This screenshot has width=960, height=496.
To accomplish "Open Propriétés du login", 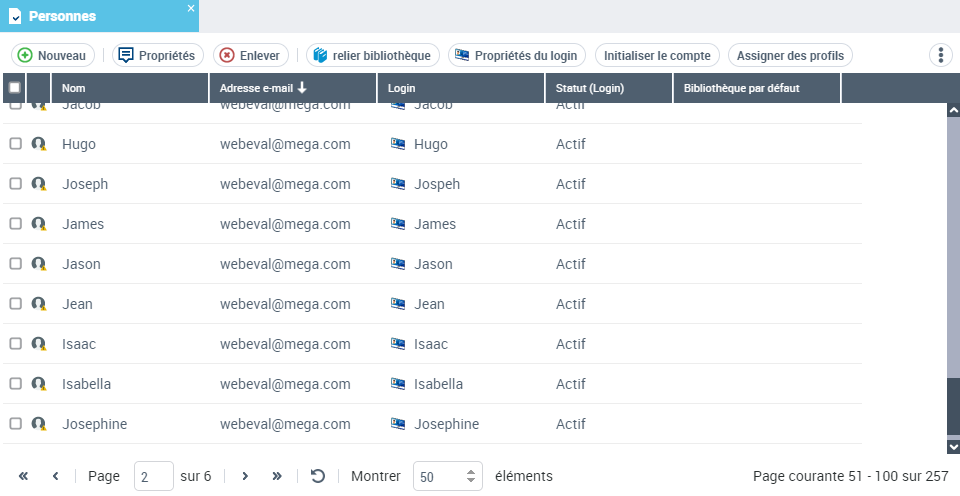I will coord(516,55).
